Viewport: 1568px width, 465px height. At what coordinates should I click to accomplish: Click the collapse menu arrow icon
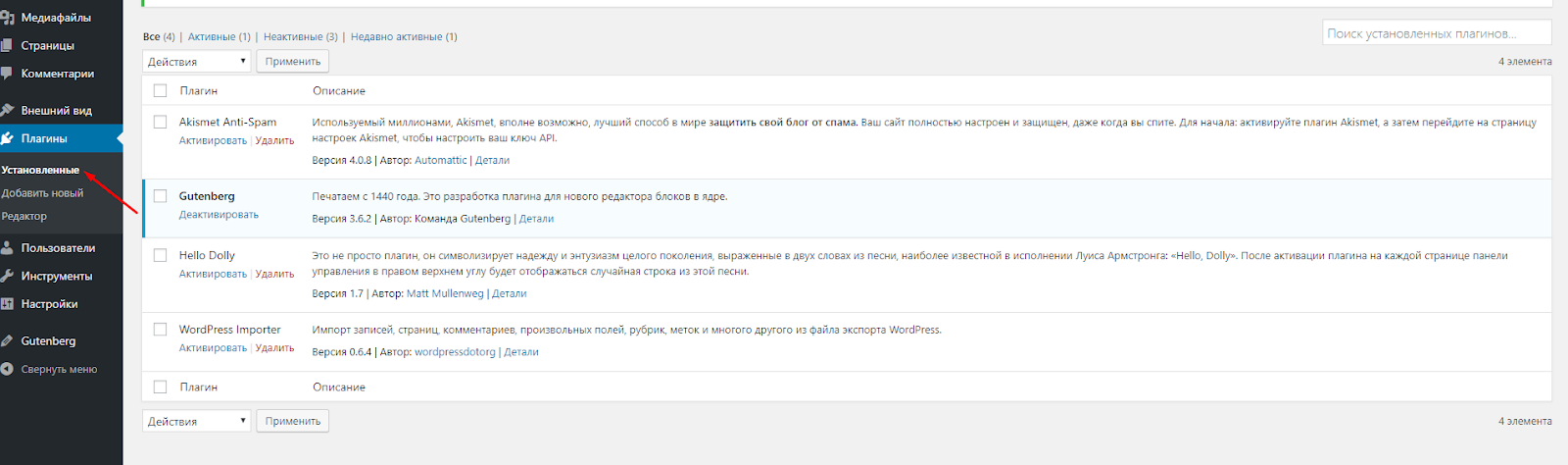(x=7, y=370)
